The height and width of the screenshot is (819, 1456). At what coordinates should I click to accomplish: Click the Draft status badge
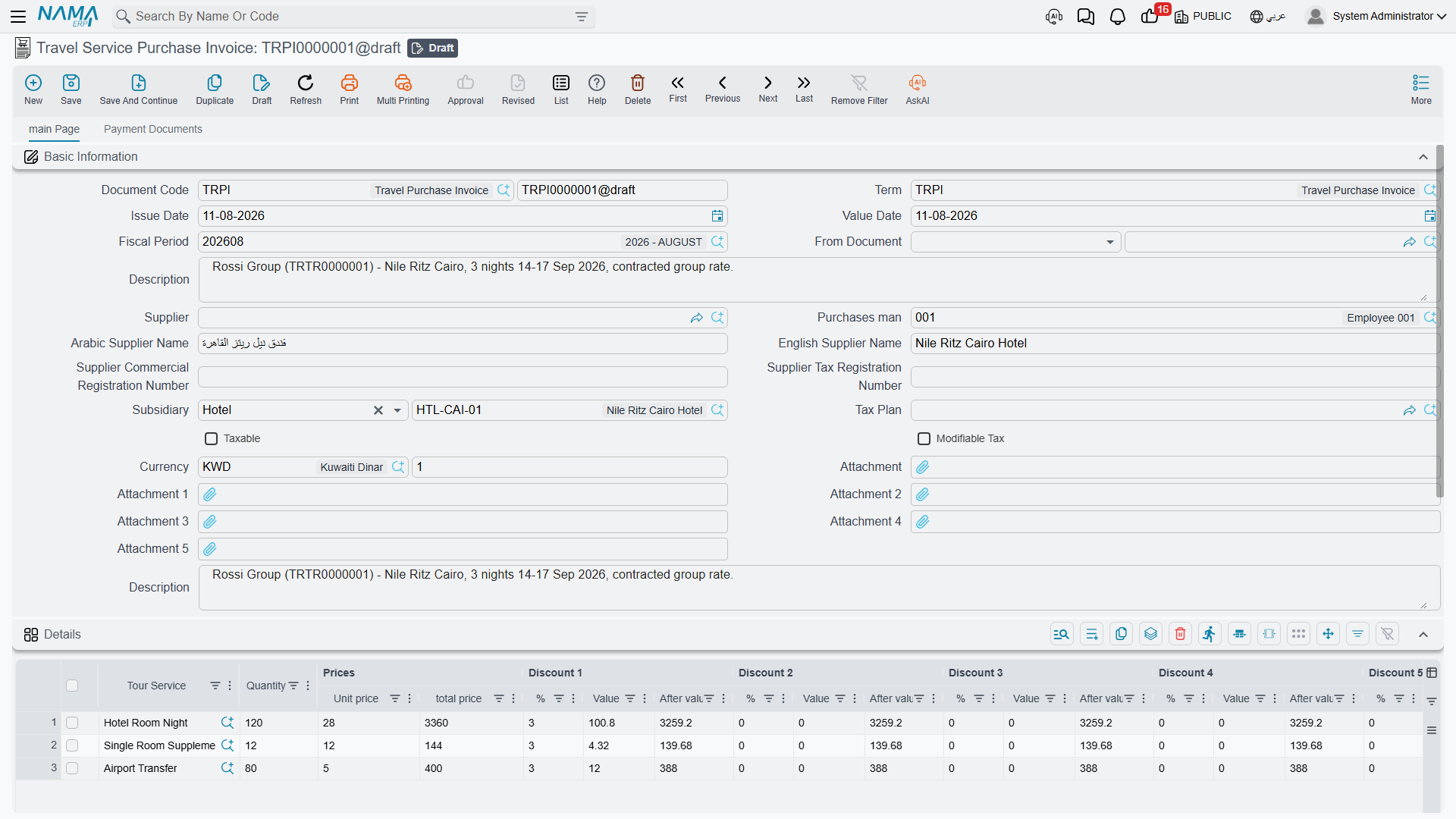pyautogui.click(x=433, y=48)
